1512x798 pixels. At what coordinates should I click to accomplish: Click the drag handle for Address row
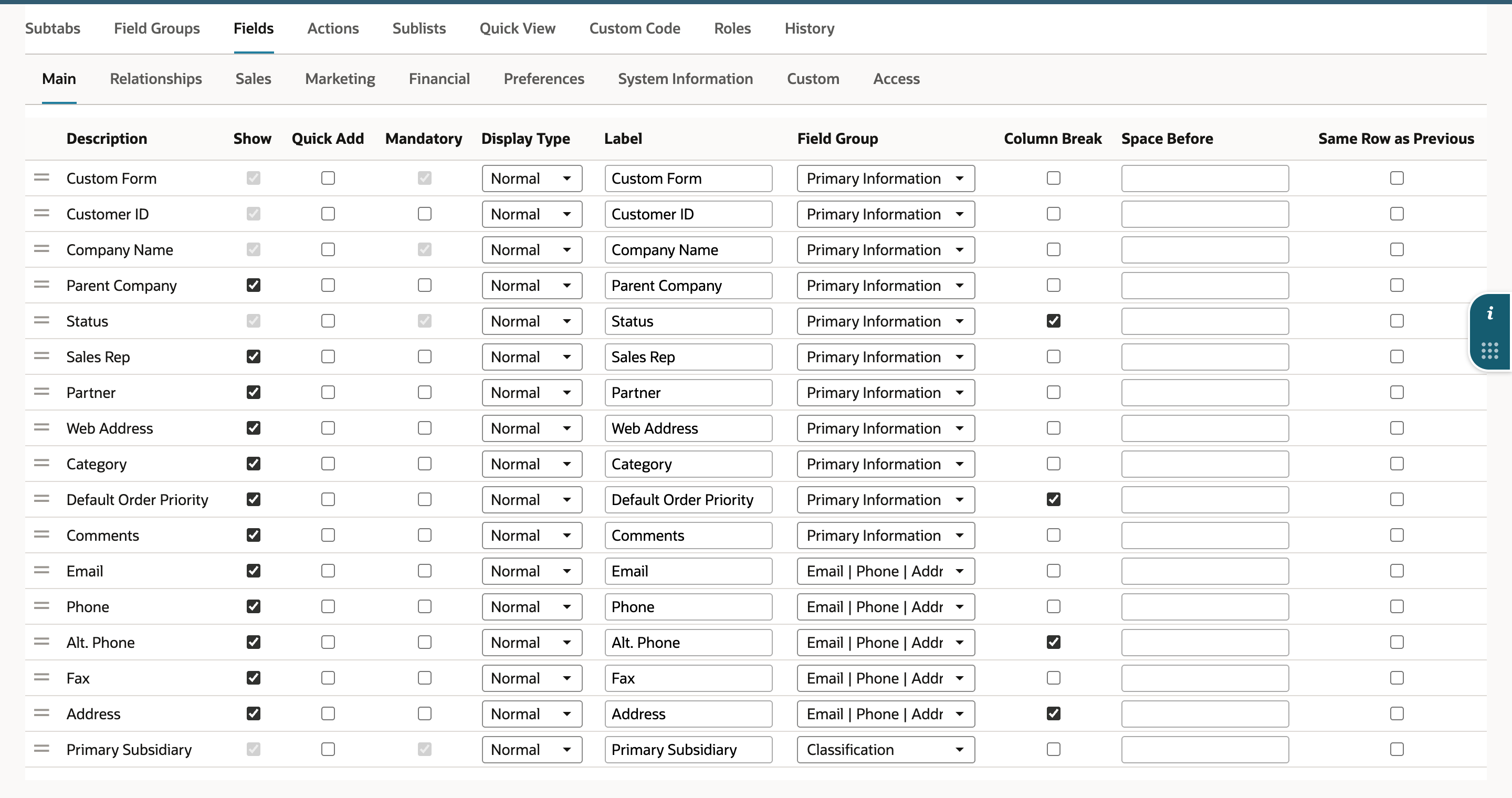point(41,713)
